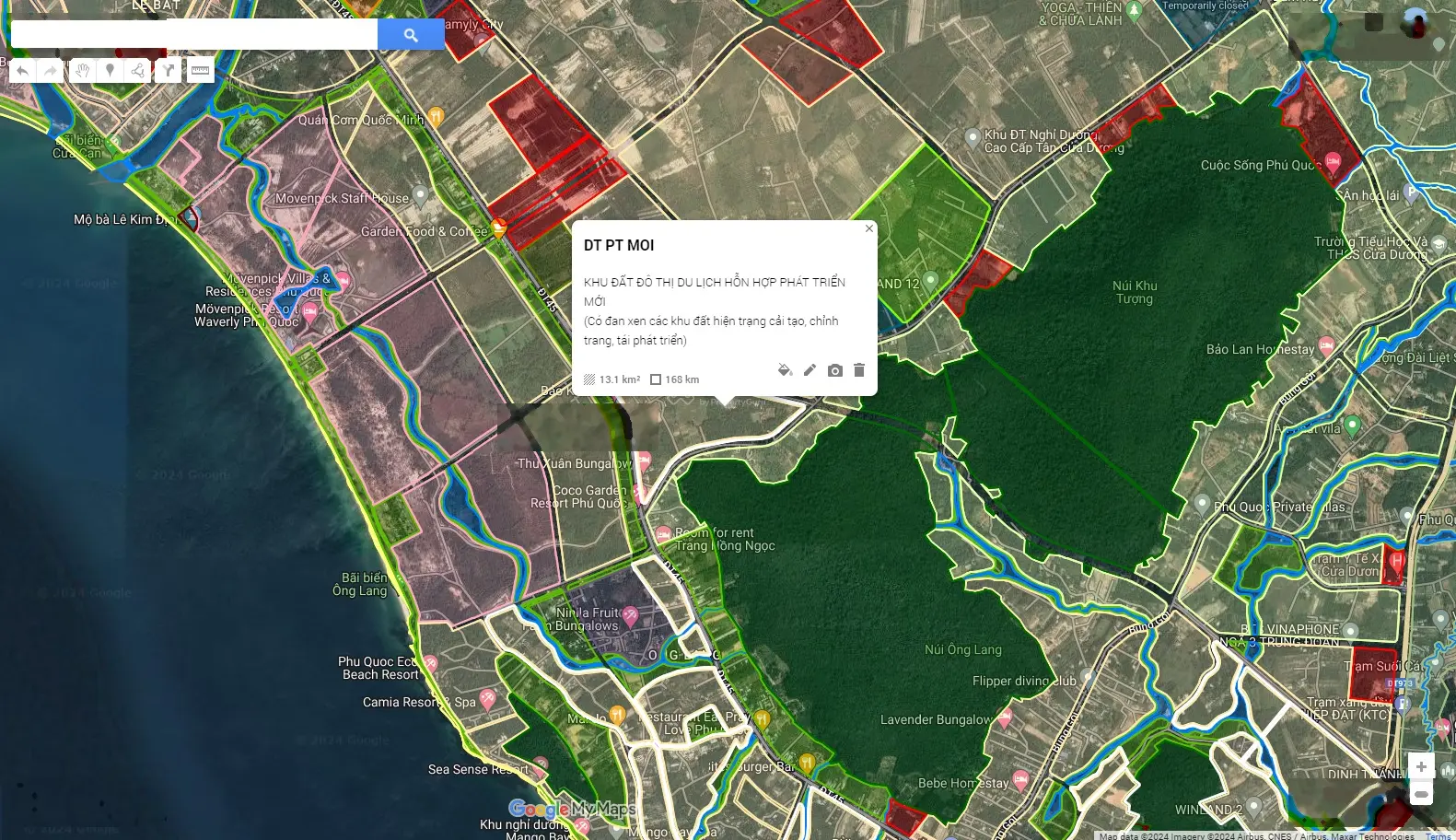Click Room for rent Trang Hồng Ngọc pin
The height and width of the screenshot is (840, 1456).
663,535
